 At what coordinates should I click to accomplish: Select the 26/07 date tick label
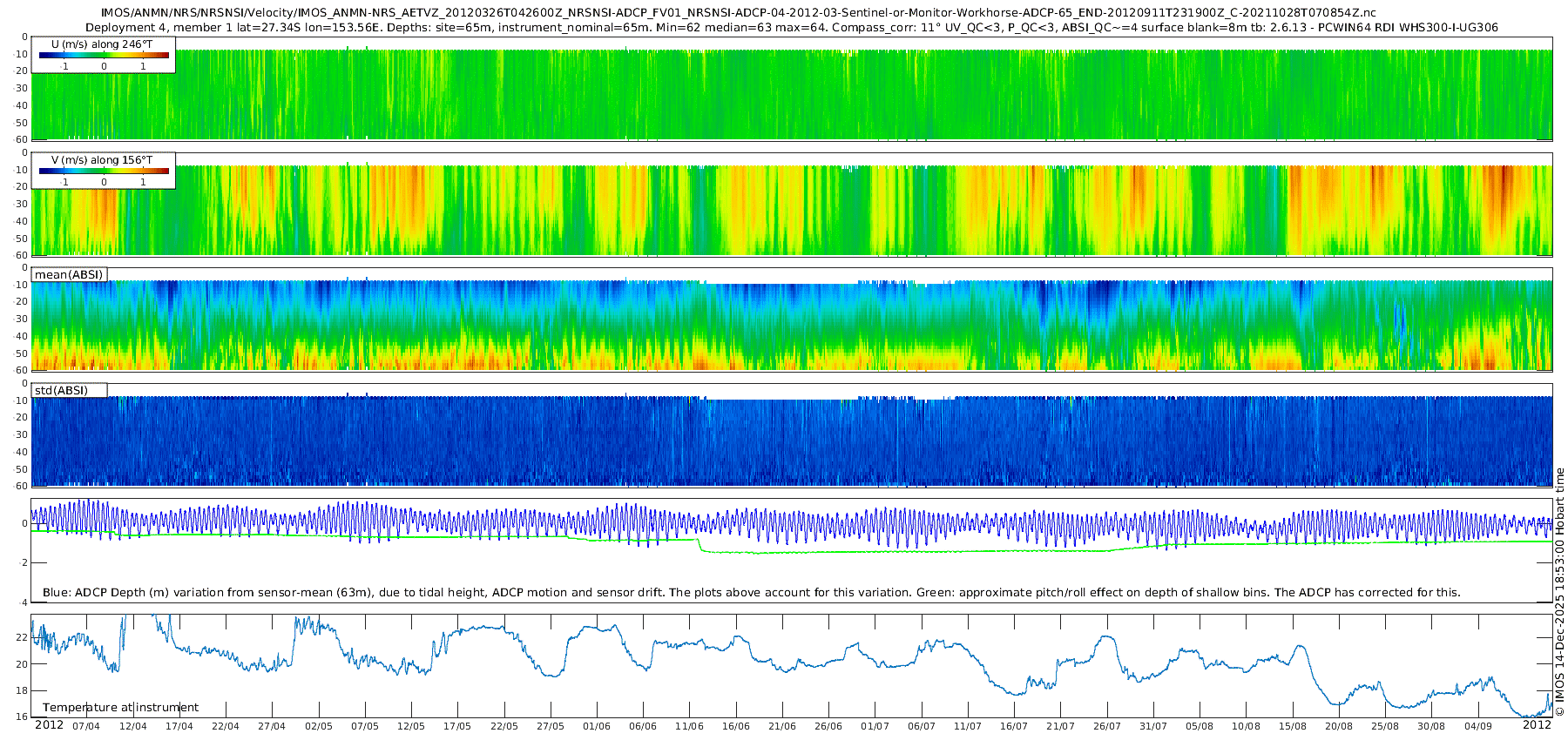(x=1106, y=726)
